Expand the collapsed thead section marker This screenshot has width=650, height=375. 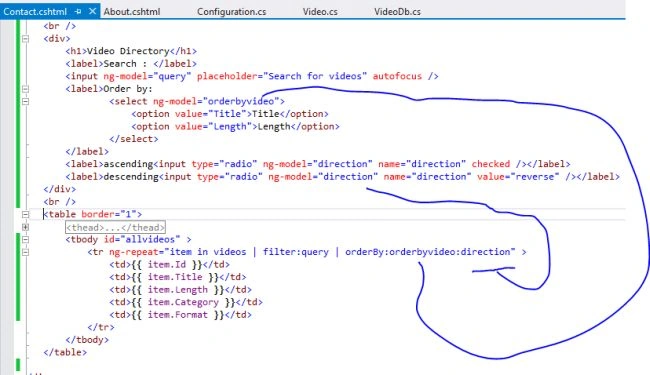click(x=26, y=227)
